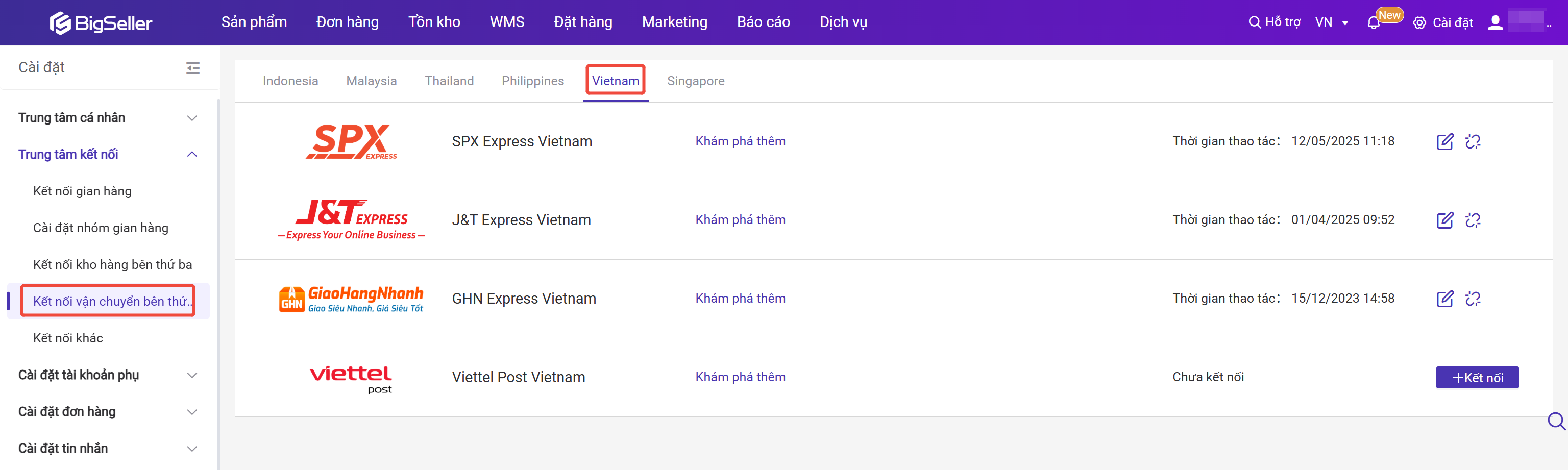The width and height of the screenshot is (1568, 470).
Task: Open the VN language dropdown
Action: 1331,22
